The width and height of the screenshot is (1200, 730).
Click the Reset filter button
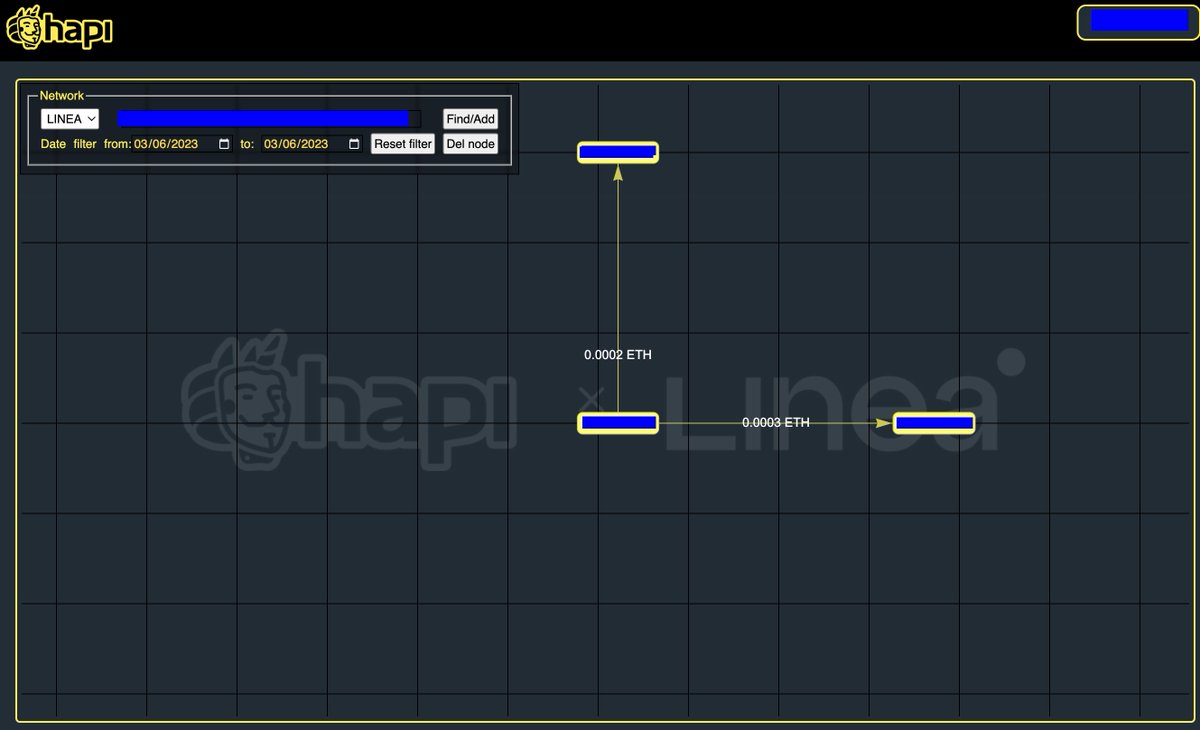(x=403, y=144)
